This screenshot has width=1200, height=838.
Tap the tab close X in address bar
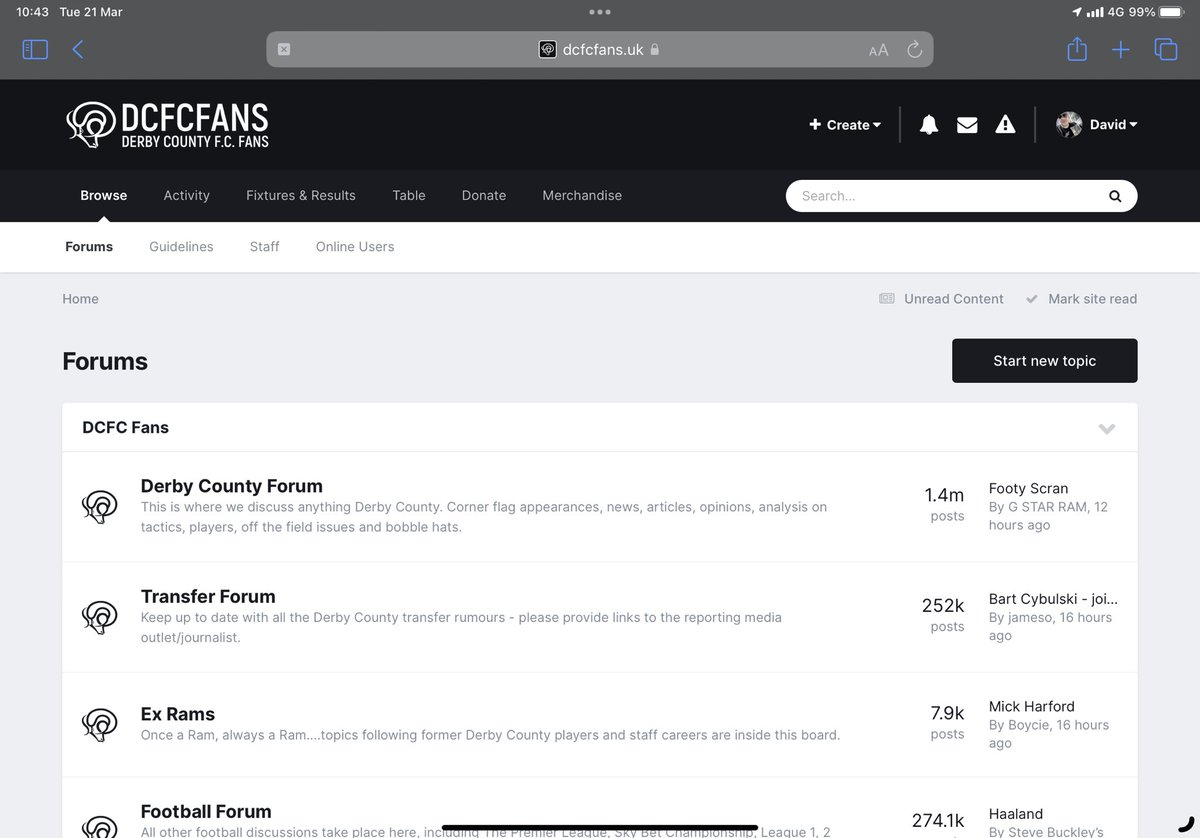pyautogui.click(x=284, y=49)
